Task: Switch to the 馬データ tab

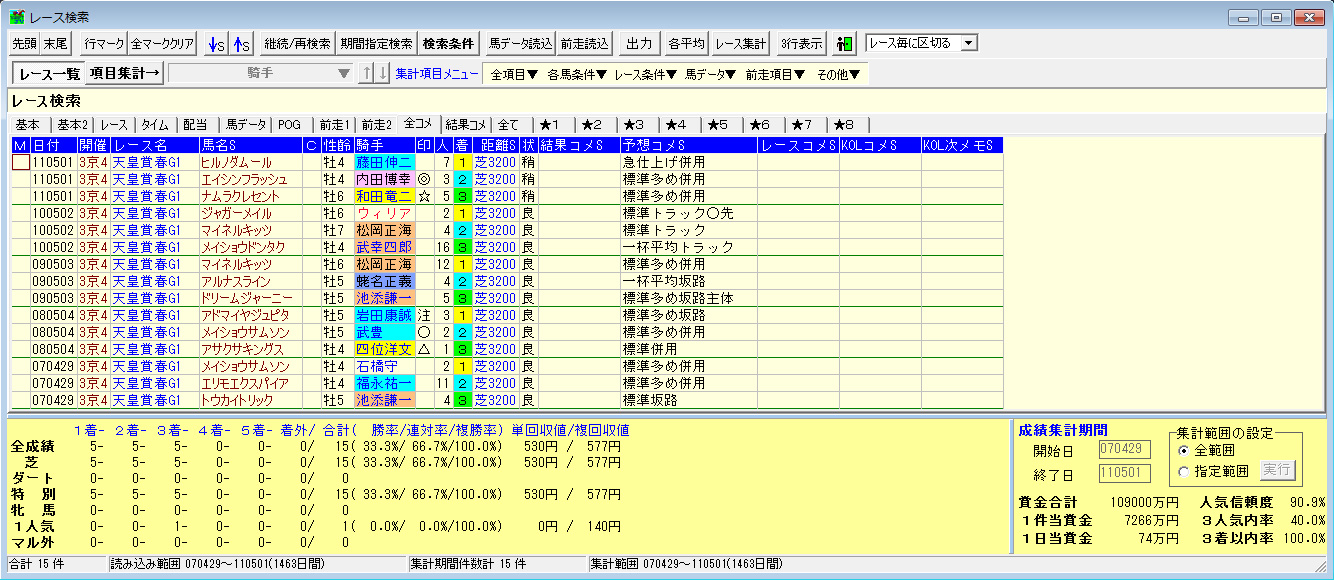Action: click(245, 125)
